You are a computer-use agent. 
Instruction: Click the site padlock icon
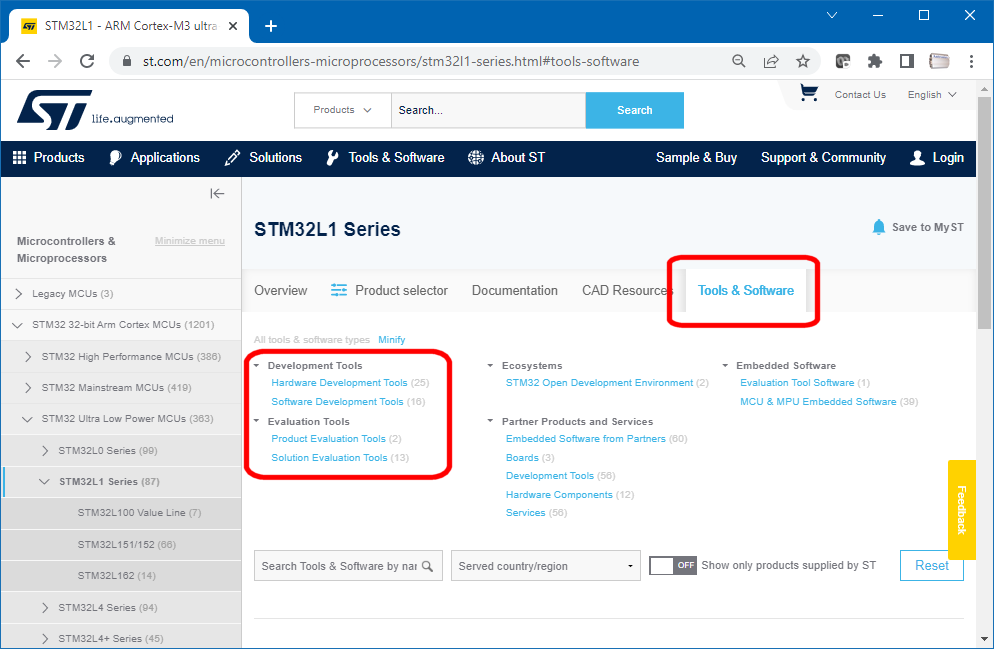click(x=127, y=61)
